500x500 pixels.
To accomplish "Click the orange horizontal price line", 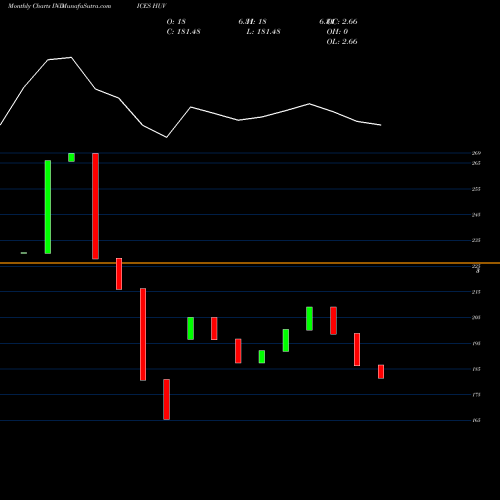I will click(x=250, y=263).
